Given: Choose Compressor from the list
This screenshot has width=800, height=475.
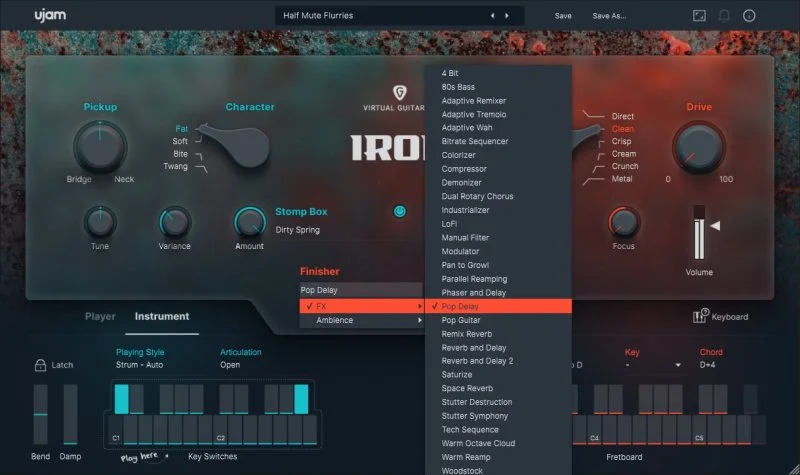Looking at the screenshot, I should tap(498, 169).
